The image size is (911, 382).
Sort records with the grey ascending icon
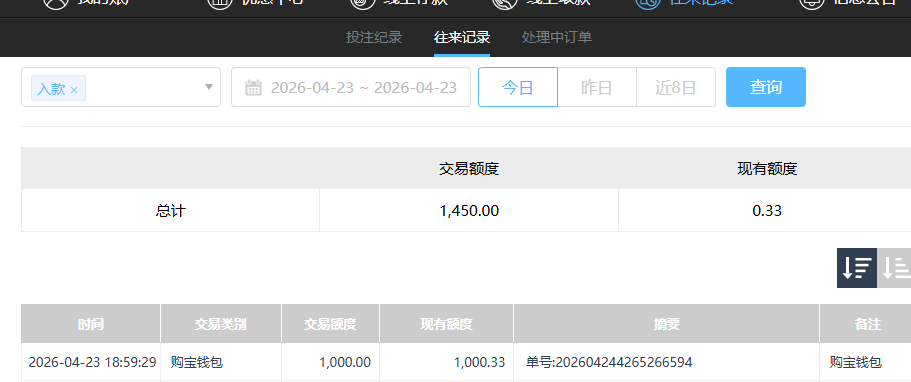(894, 268)
